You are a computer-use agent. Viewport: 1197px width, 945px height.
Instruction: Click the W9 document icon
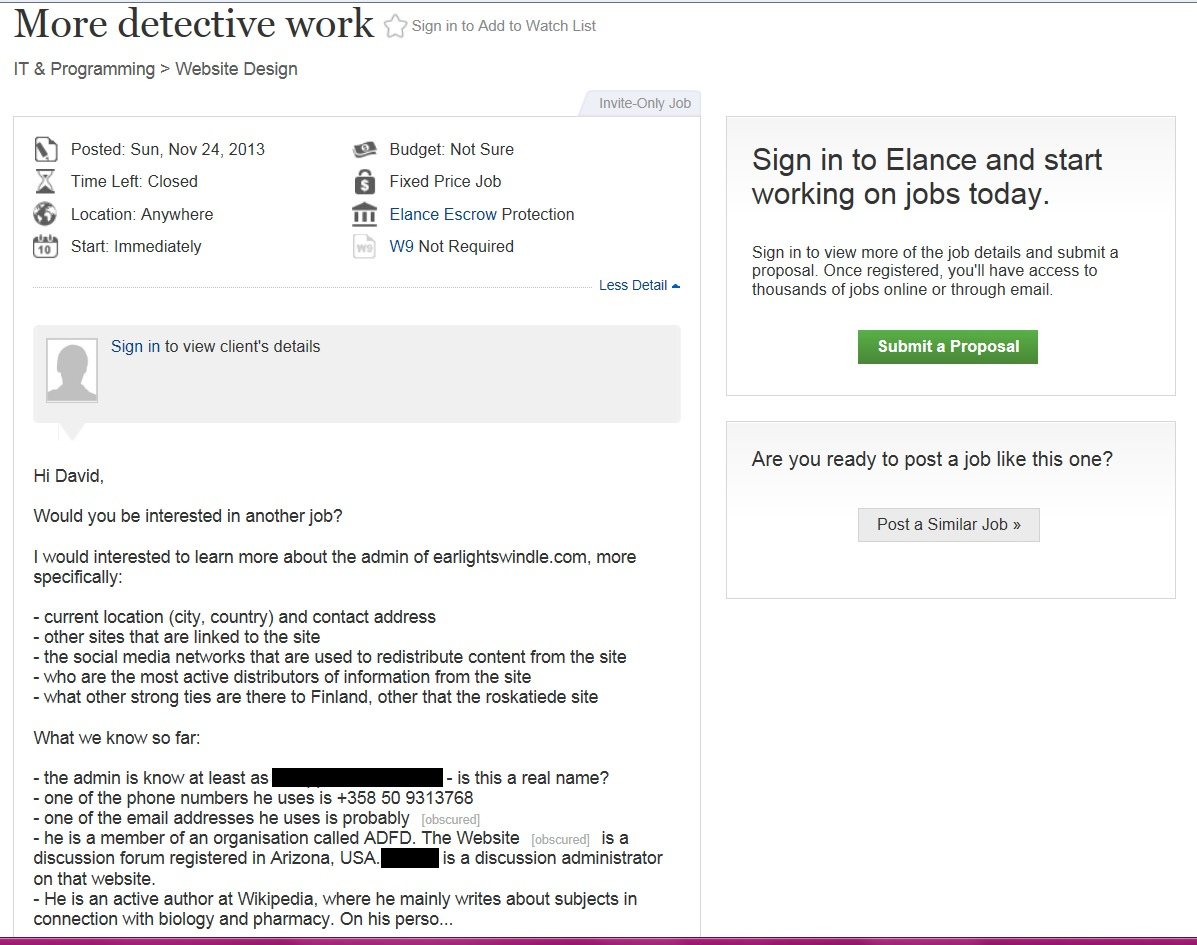(364, 246)
